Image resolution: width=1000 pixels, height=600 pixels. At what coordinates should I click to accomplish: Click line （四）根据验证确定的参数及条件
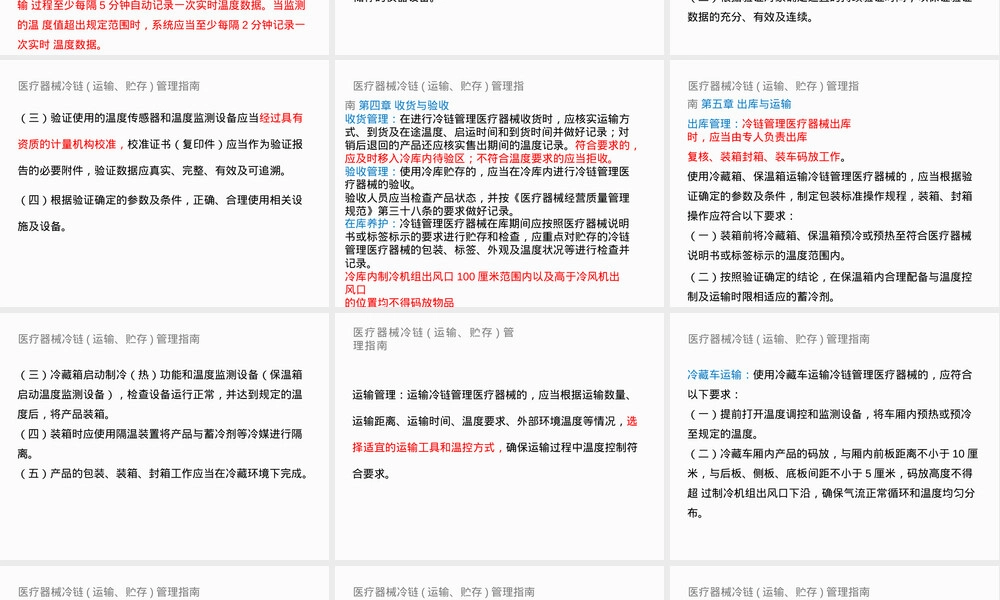coord(160,200)
